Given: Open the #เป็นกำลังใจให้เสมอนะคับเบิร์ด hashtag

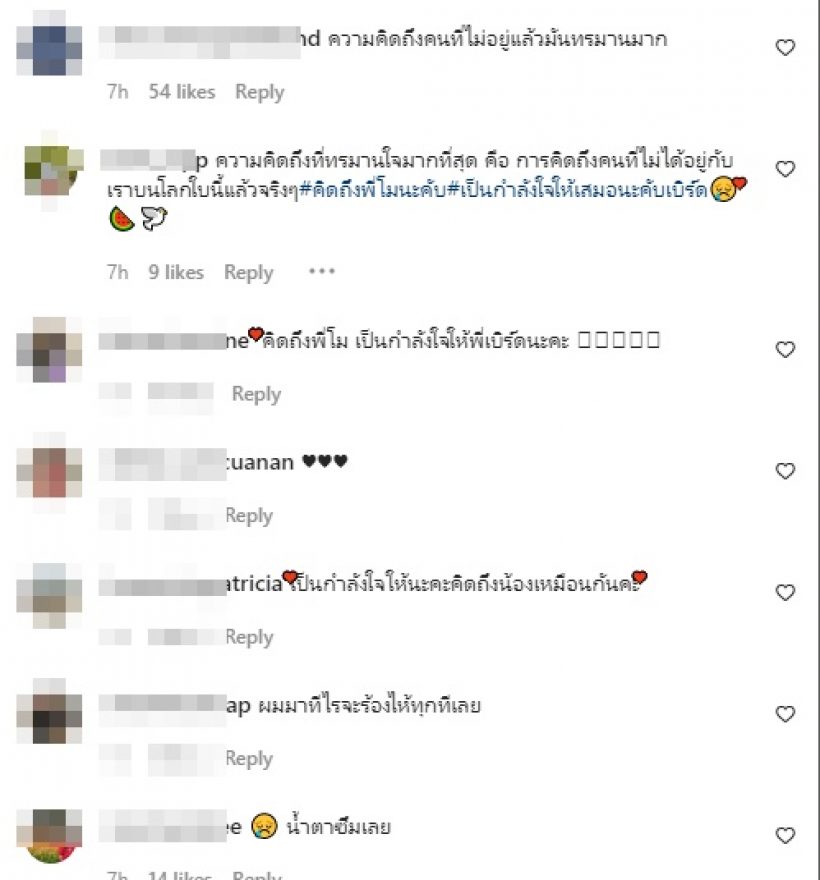Looking at the screenshot, I should tap(577, 190).
